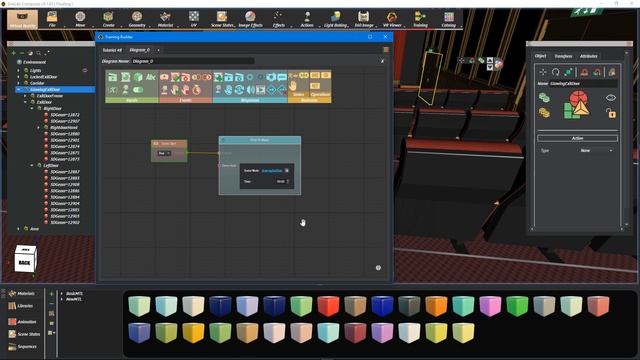Click the Name field in Object panel
This screenshot has width=640, height=360.
click(583, 84)
